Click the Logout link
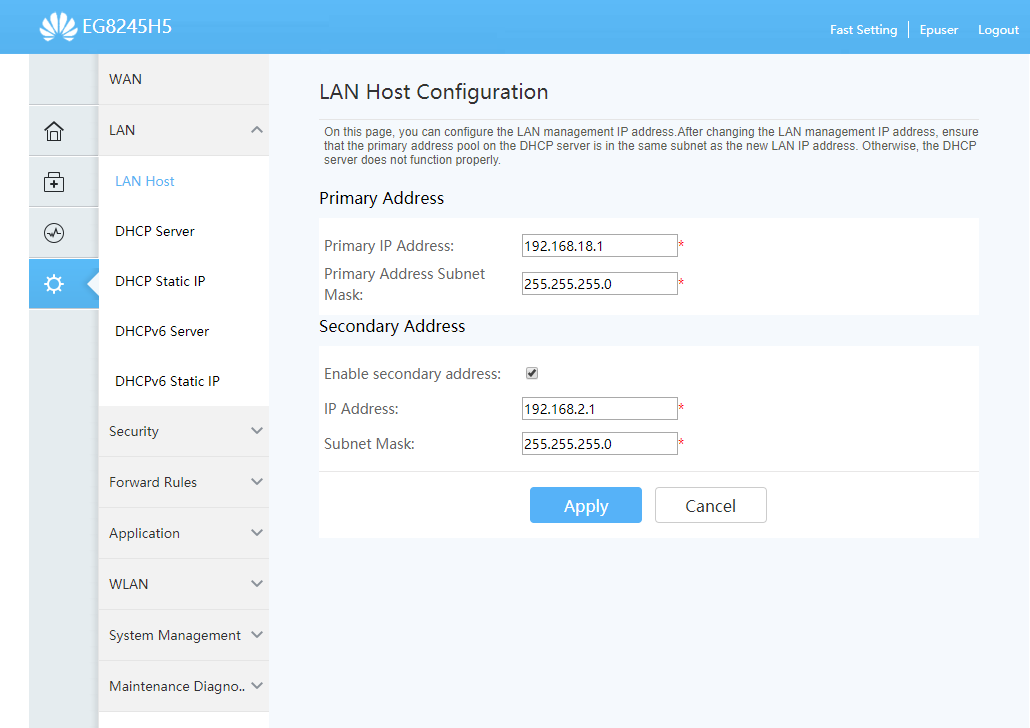This screenshot has width=1030, height=728. click(998, 30)
